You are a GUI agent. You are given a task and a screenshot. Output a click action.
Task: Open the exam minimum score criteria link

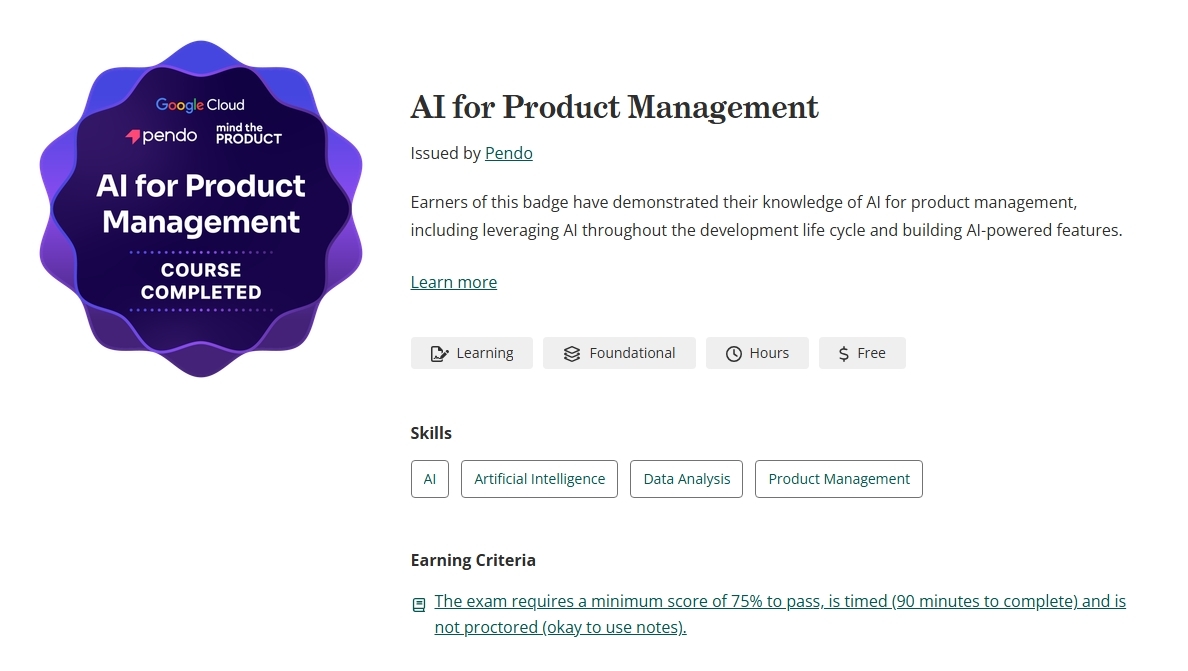pyautogui.click(x=780, y=614)
